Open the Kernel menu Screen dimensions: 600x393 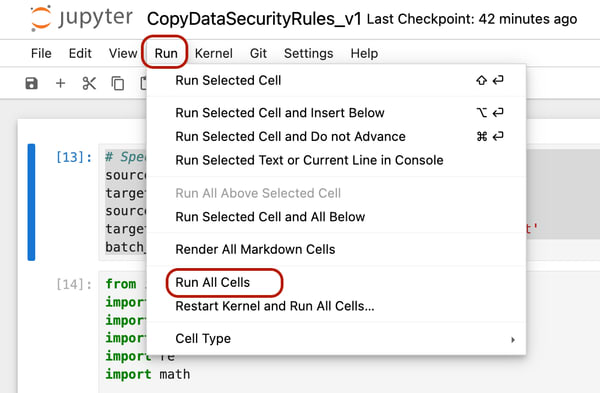(214, 53)
